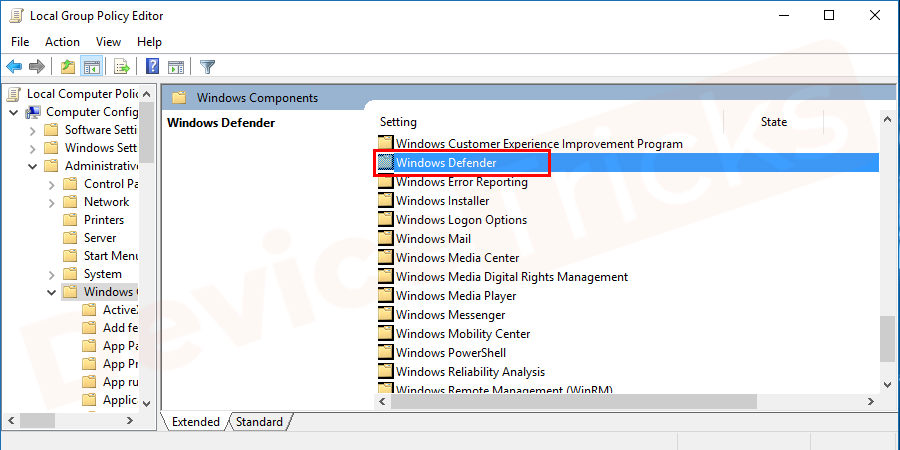Select the Windows Media Center row
The width and height of the screenshot is (900, 450).
(x=457, y=258)
